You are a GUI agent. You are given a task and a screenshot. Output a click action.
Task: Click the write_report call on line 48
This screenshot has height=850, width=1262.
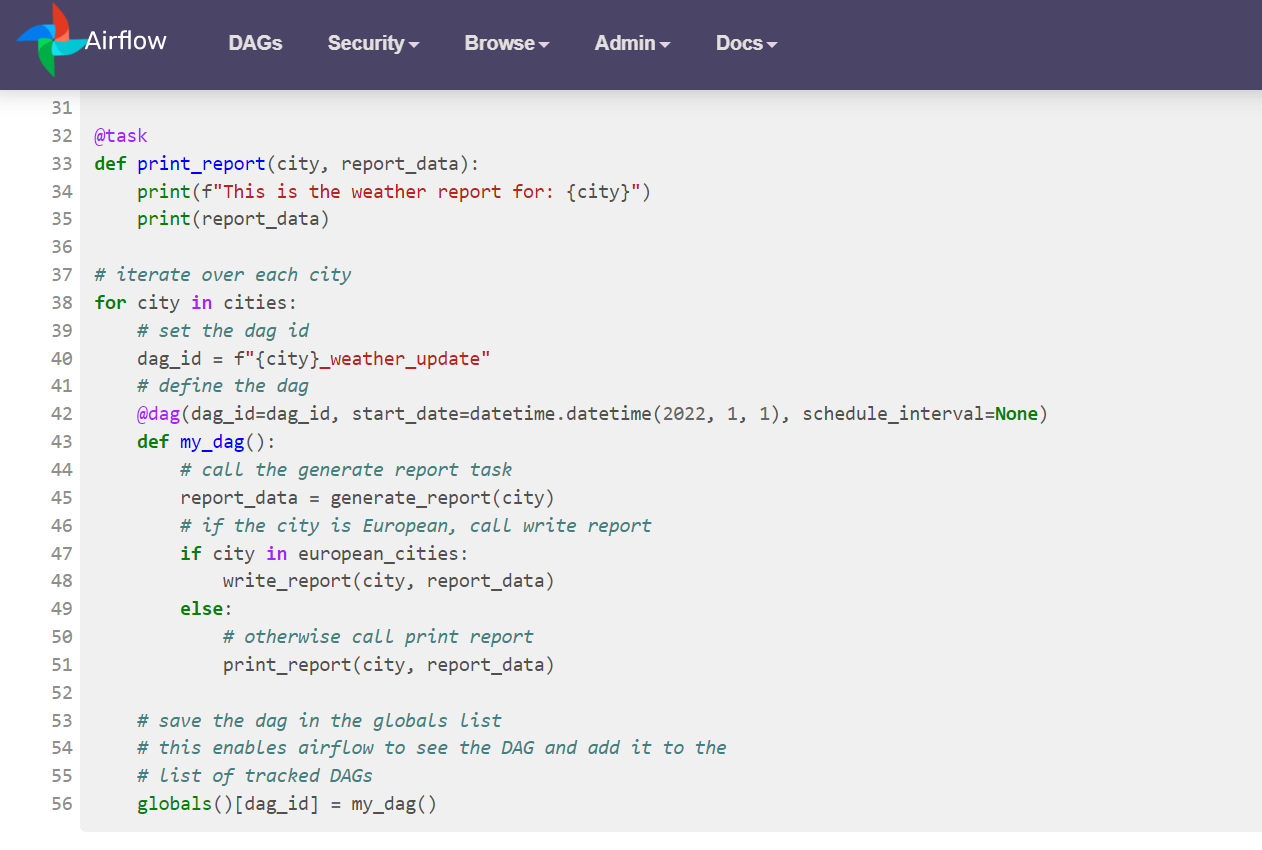(x=287, y=581)
